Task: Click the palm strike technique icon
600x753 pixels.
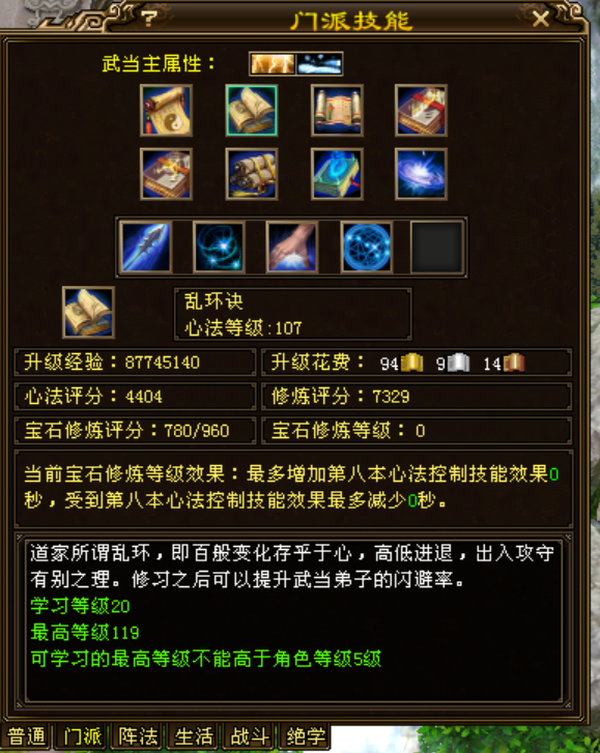Action: [292, 247]
